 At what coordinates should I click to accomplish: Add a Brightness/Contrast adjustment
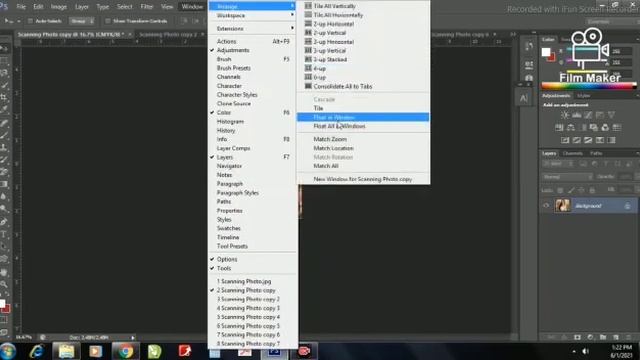coord(565,116)
